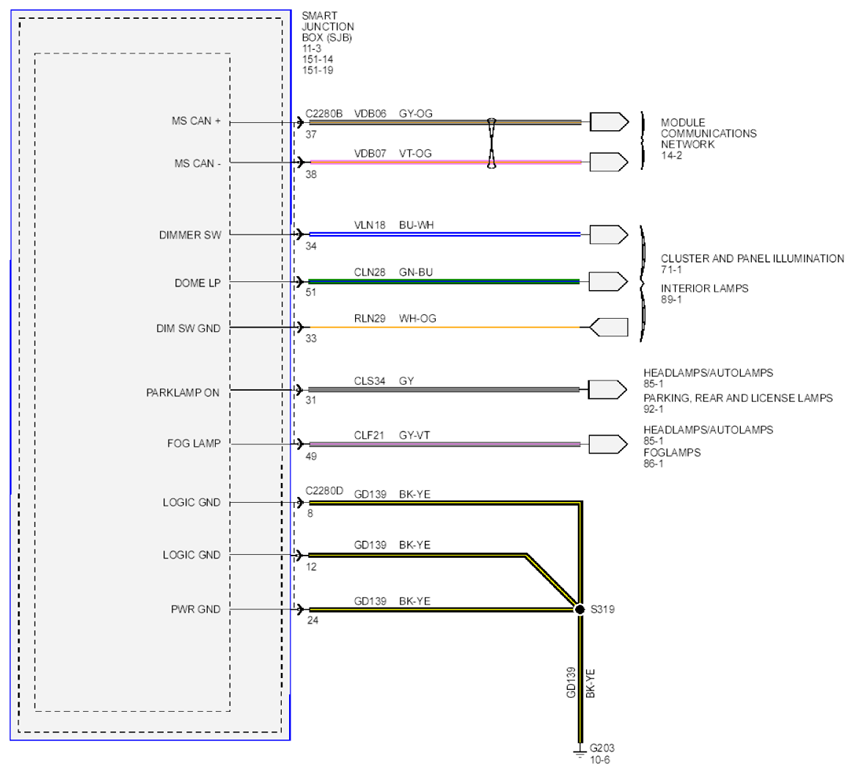Click wire number CLF21

click(x=369, y=435)
